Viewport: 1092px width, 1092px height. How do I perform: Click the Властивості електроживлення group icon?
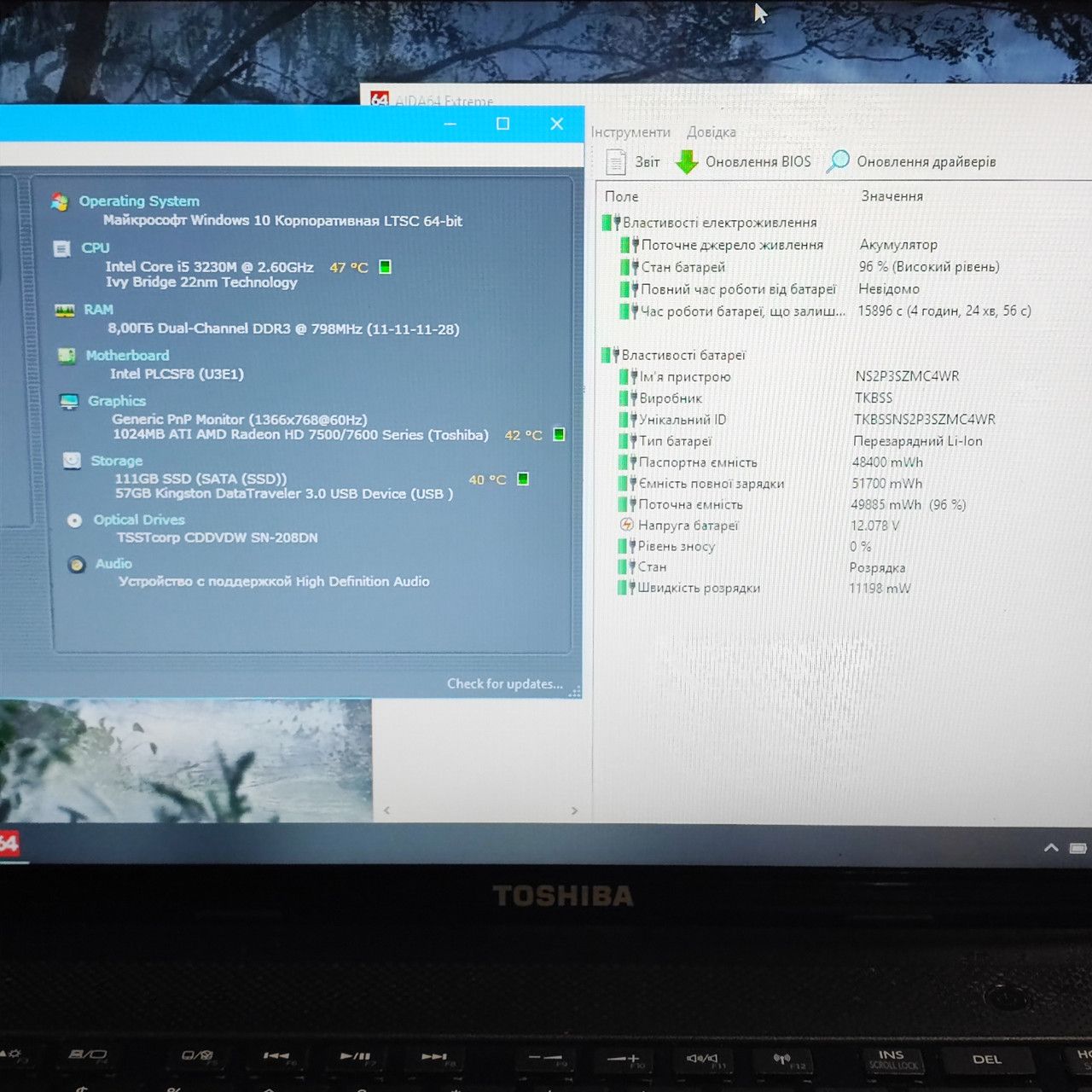pyautogui.click(x=611, y=223)
